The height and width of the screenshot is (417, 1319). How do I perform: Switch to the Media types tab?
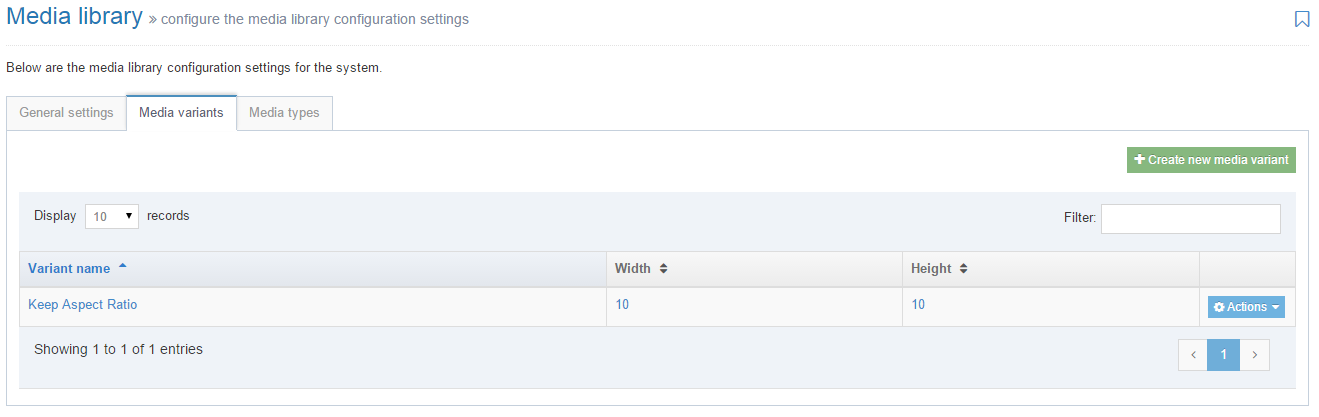point(284,113)
